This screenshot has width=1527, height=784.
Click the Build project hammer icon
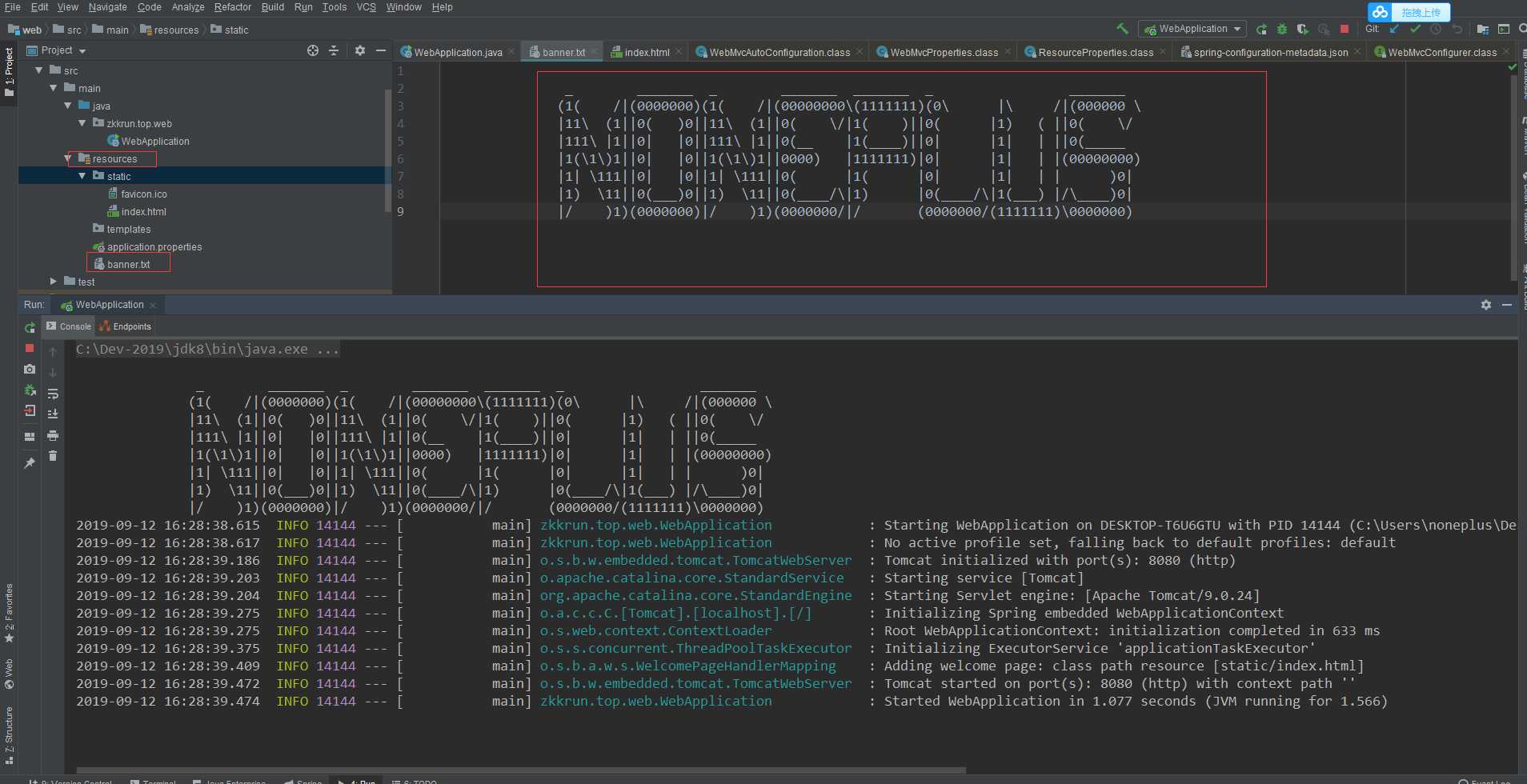(1122, 29)
